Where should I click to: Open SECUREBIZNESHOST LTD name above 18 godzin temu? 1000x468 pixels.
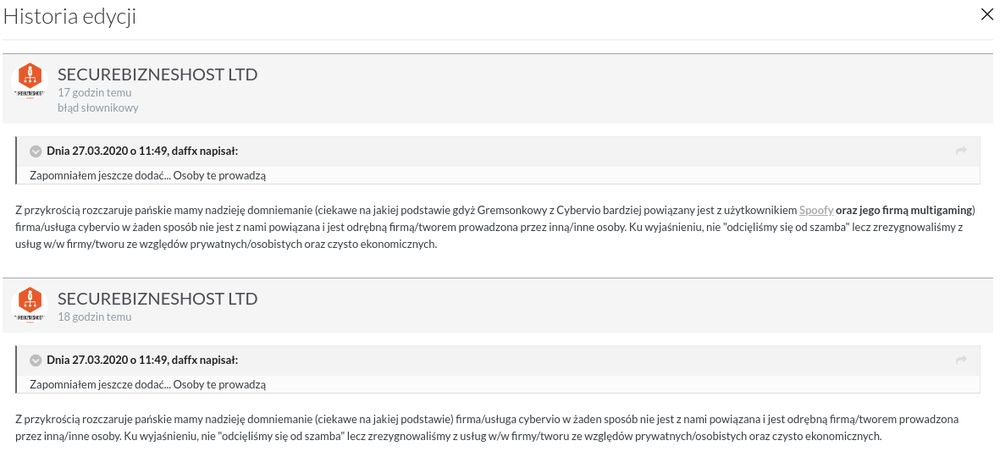(157, 298)
